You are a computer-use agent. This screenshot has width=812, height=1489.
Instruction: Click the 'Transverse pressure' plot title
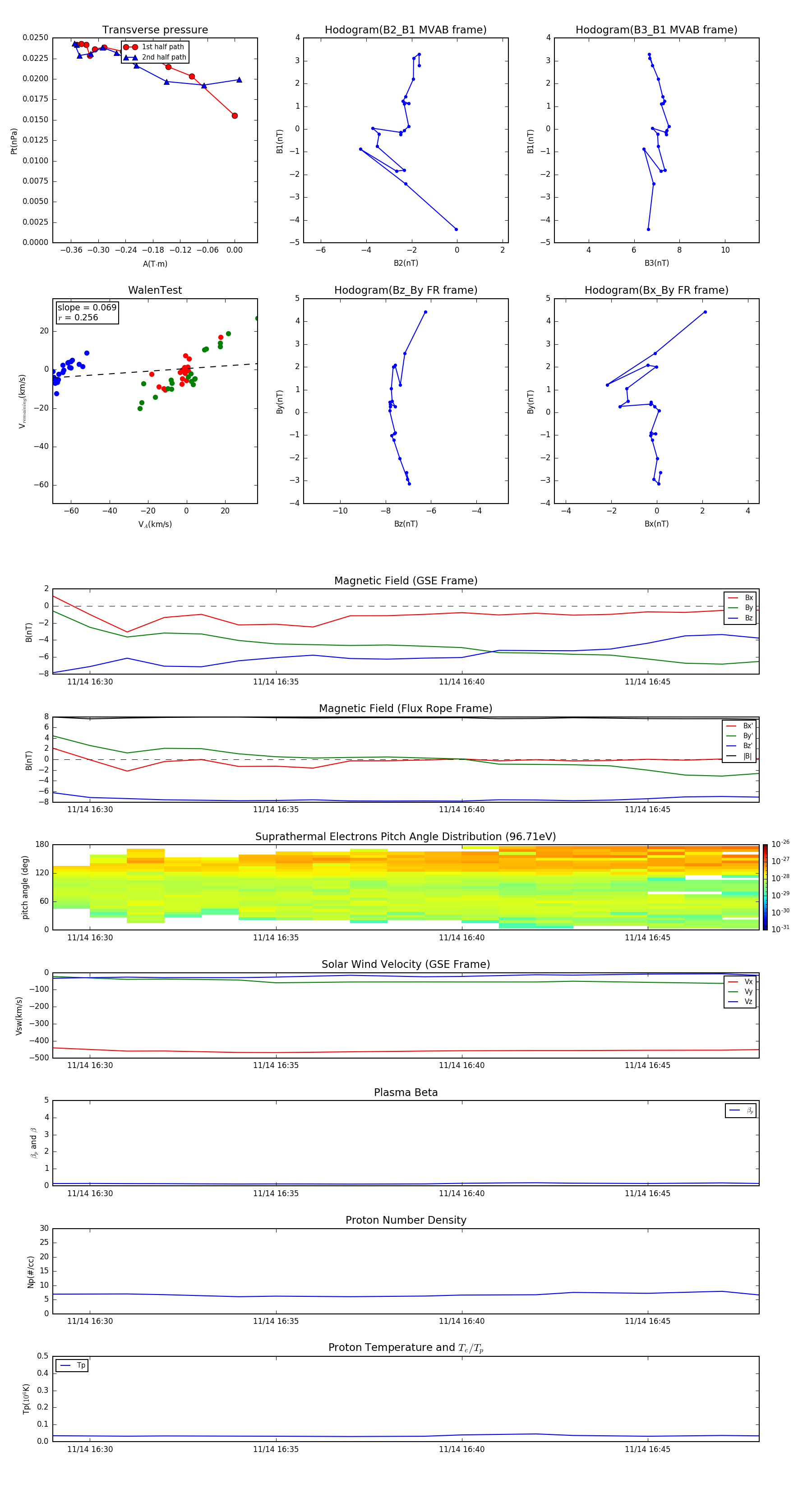[x=155, y=30]
